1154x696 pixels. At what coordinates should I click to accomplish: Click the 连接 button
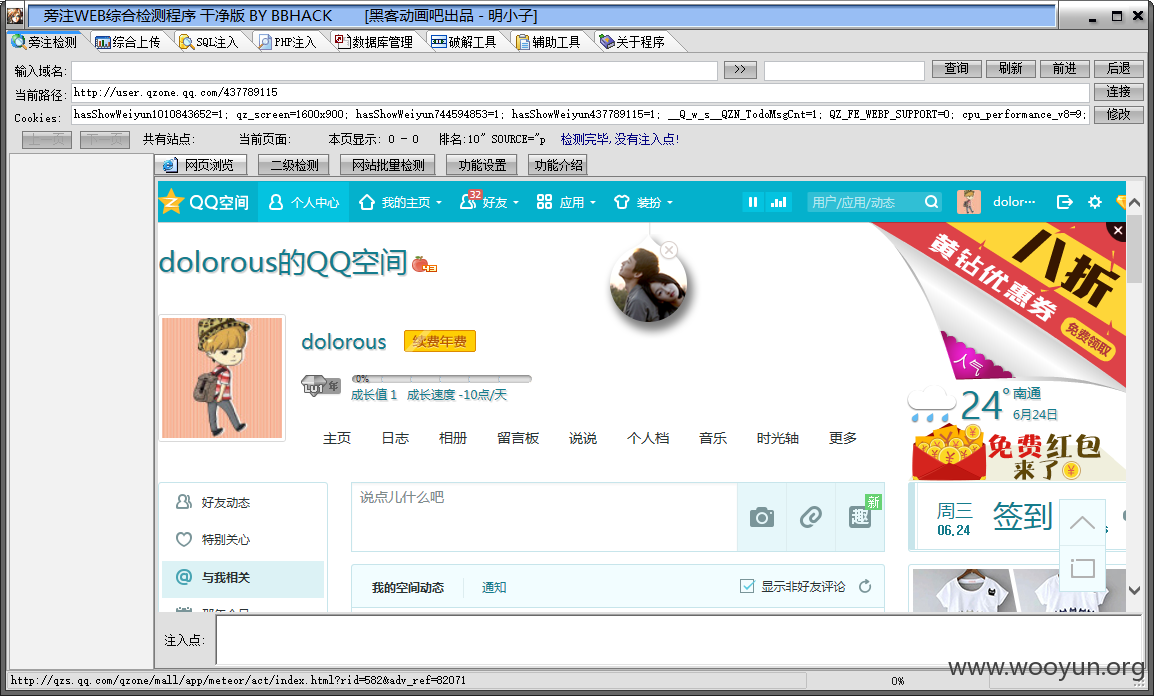[1119, 91]
